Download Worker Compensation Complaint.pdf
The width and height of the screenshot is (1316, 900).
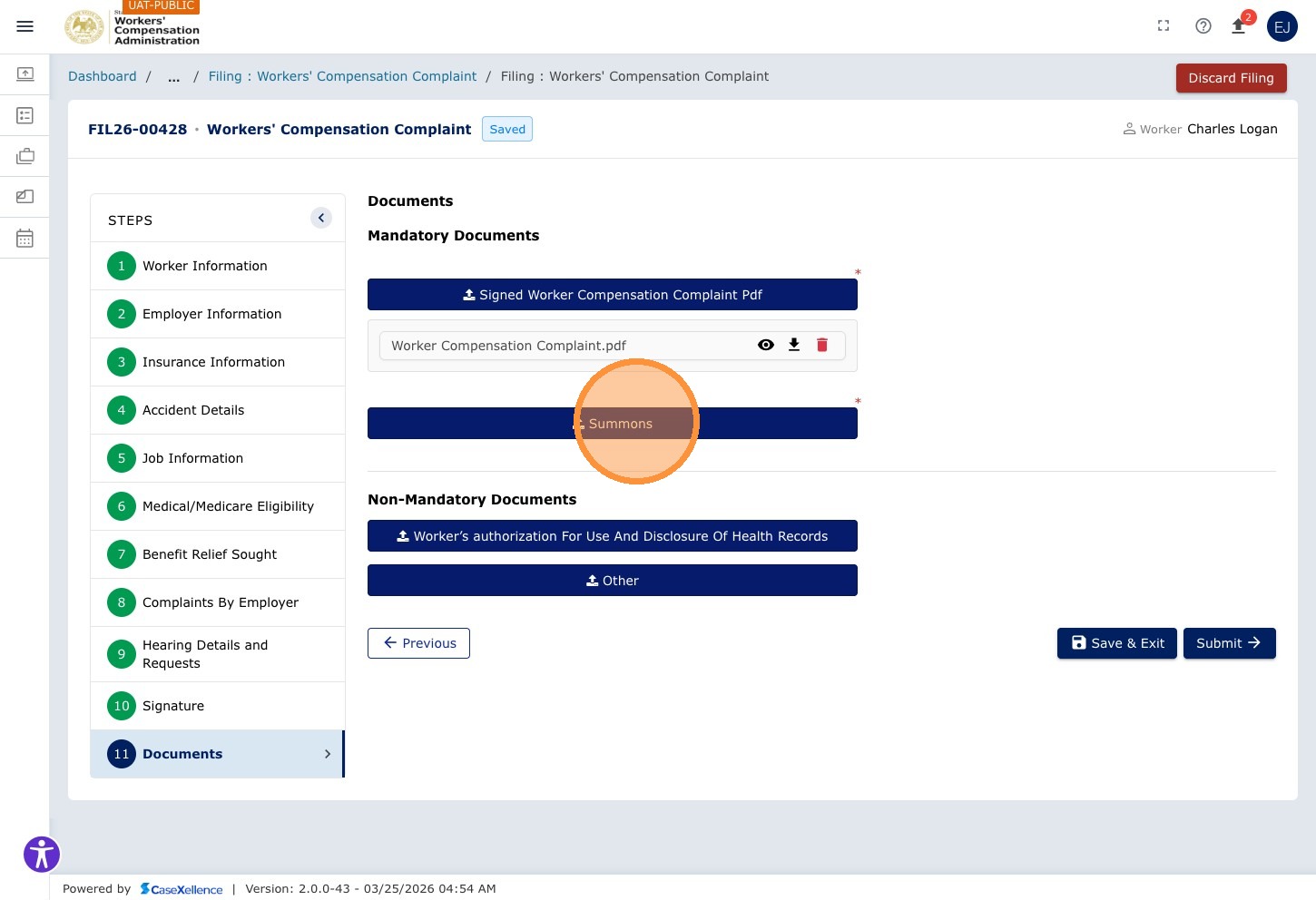point(794,345)
